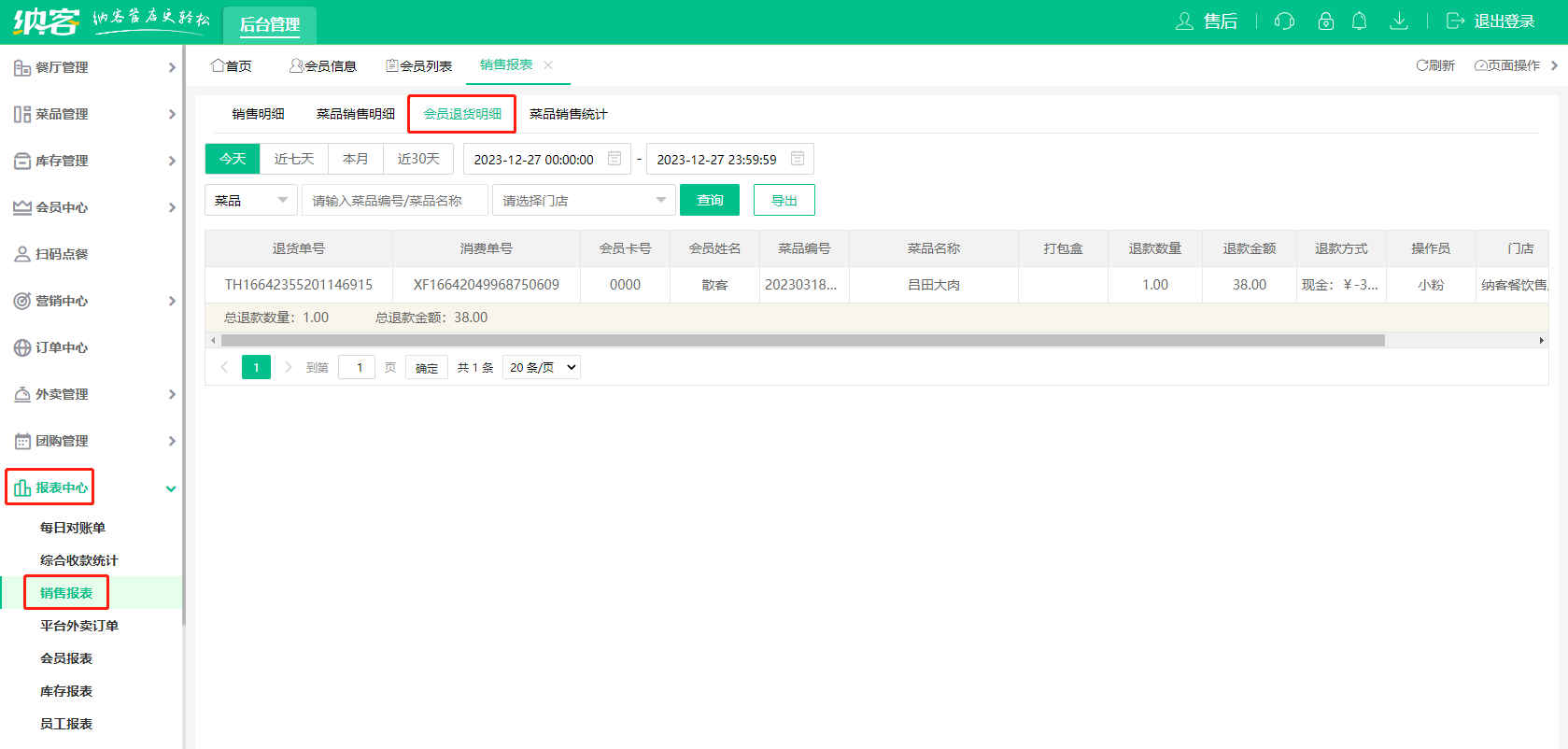Click the 订单中心 globe icon
Screen dimensions: 1568x749
point(22,347)
